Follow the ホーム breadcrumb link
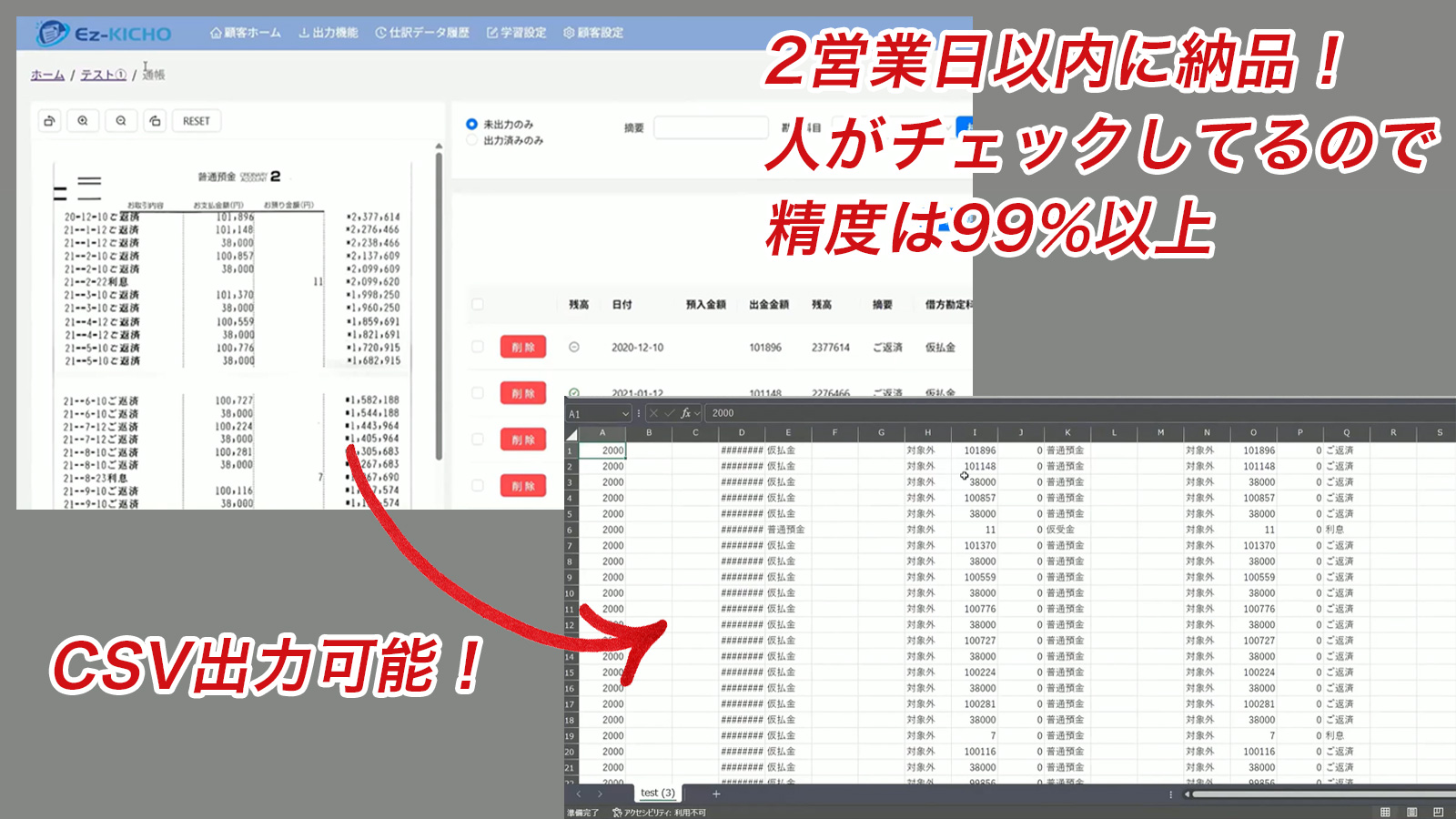This screenshot has height=819, width=1456. [47, 75]
